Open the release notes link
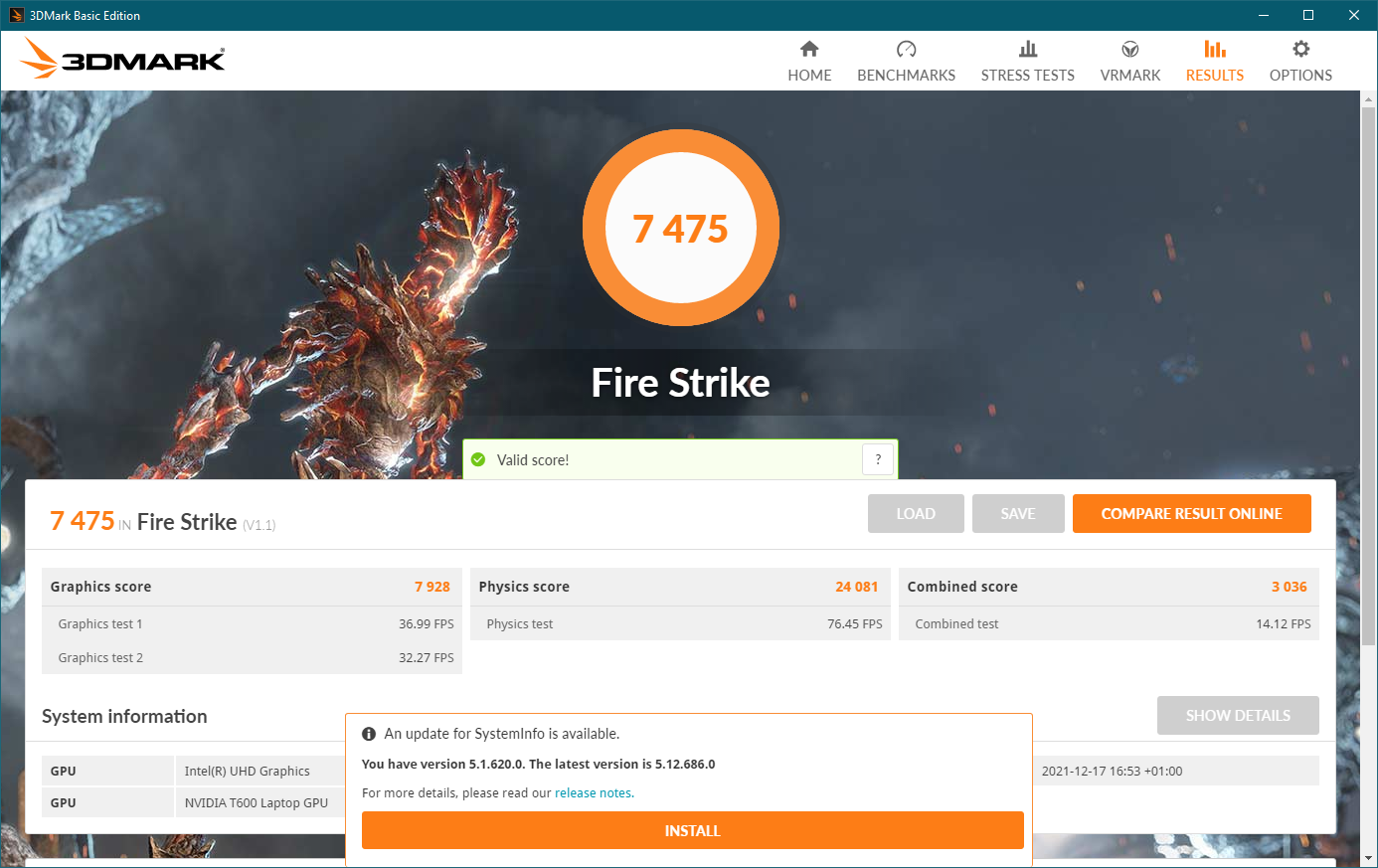Viewport: 1378px width, 868px height. [594, 793]
